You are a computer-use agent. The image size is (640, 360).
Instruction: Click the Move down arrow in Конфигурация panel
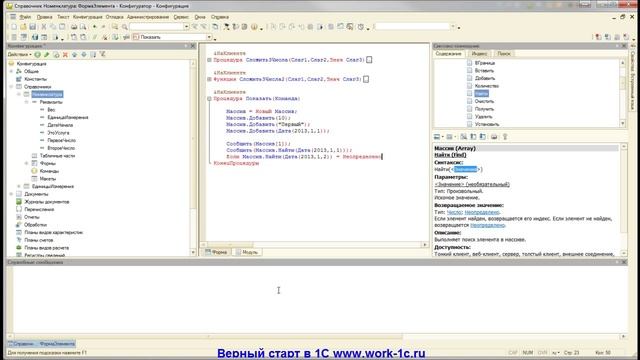[84, 54]
